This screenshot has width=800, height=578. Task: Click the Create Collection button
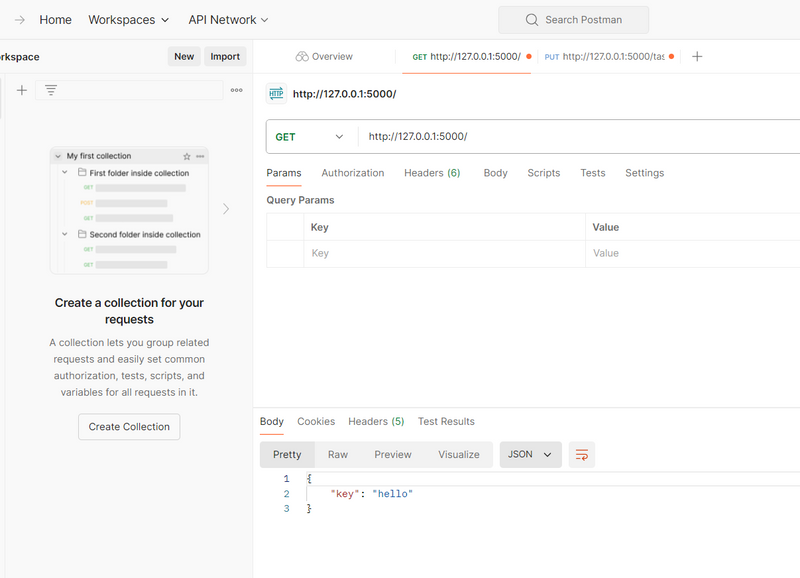click(129, 427)
